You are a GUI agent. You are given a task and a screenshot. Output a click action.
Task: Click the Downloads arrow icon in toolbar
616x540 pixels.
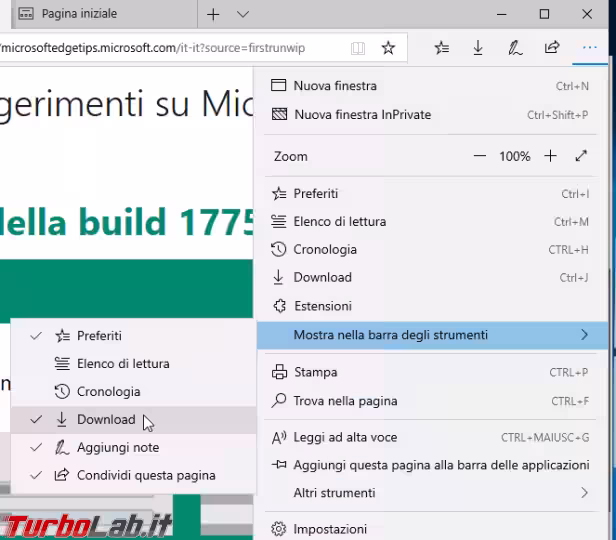pos(478,47)
